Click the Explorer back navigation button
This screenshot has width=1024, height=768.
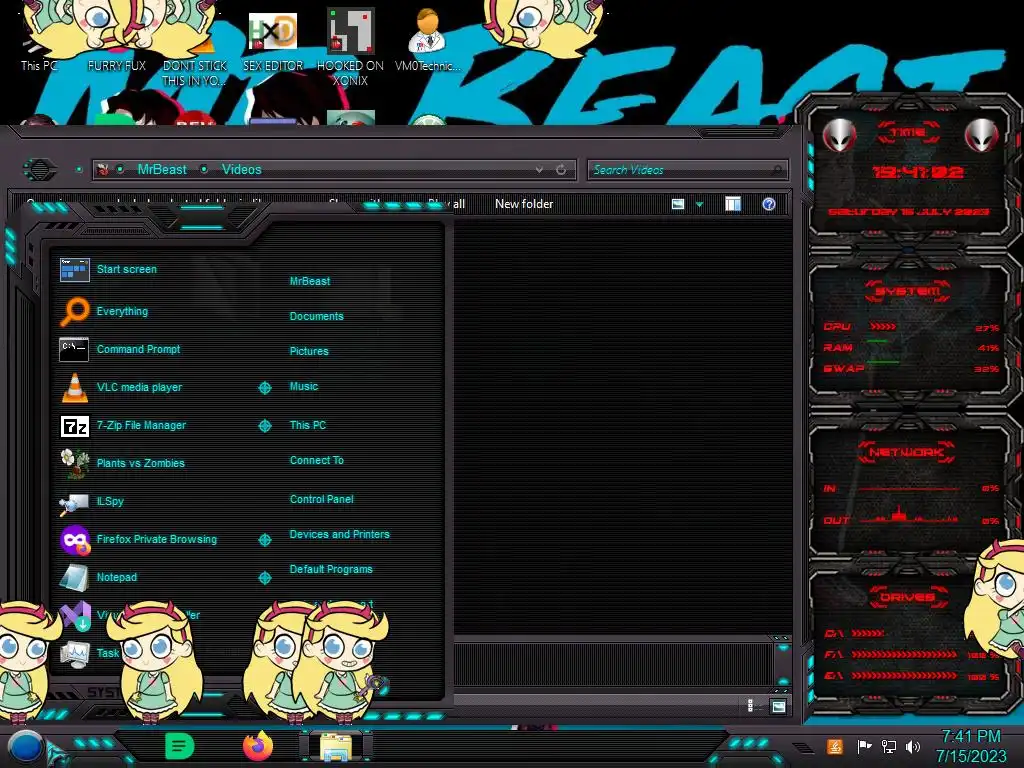40,170
